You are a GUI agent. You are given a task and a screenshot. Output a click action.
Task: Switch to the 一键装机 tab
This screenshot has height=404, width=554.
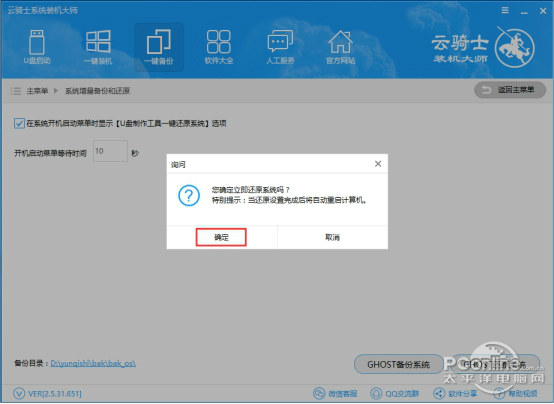coord(98,47)
